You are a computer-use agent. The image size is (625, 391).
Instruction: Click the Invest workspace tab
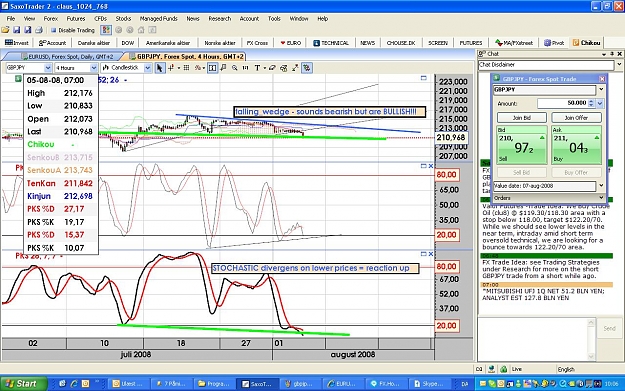[17, 43]
